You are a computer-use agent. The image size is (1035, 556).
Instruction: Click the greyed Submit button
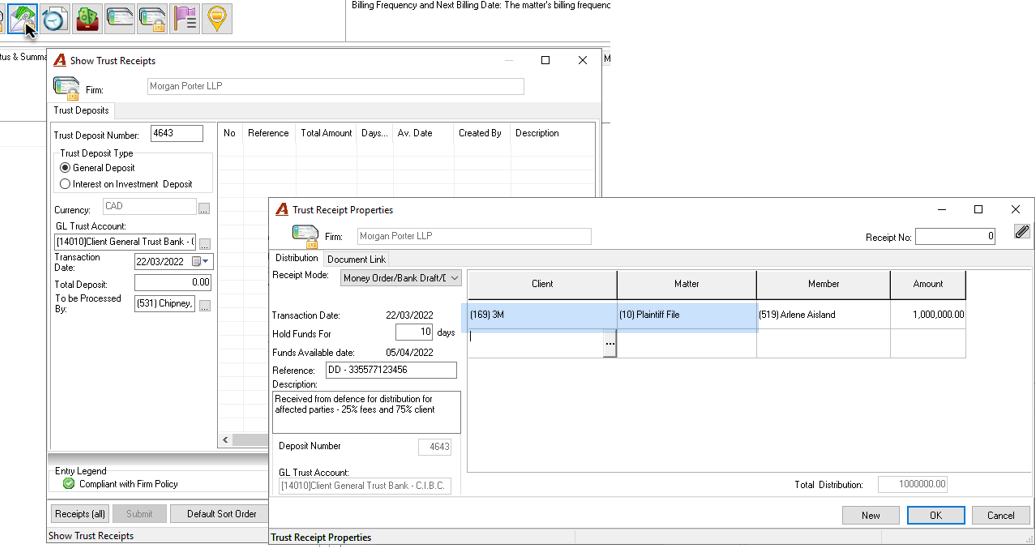coord(139,514)
